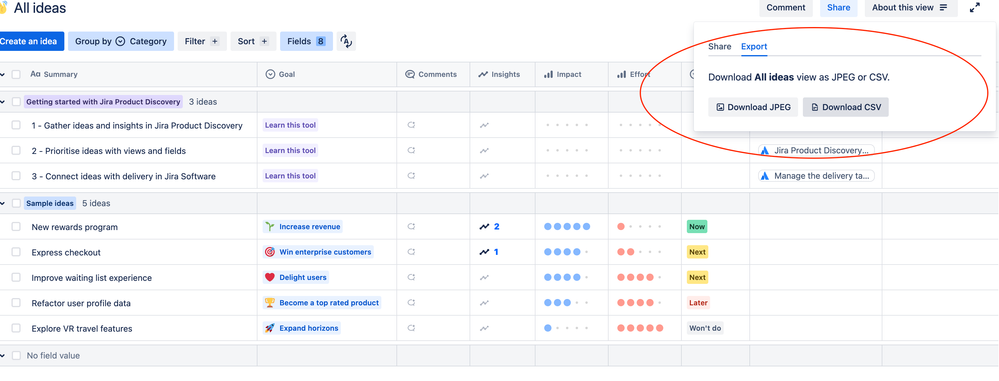Open the fullscreen expand icon
999x381 pixels.
975,8
